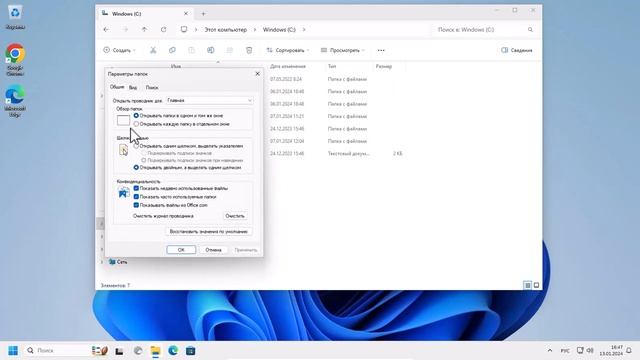Screen dimensions: 640x360
Task: Add a new Explorer tab with plus
Action: click(203, 14)
